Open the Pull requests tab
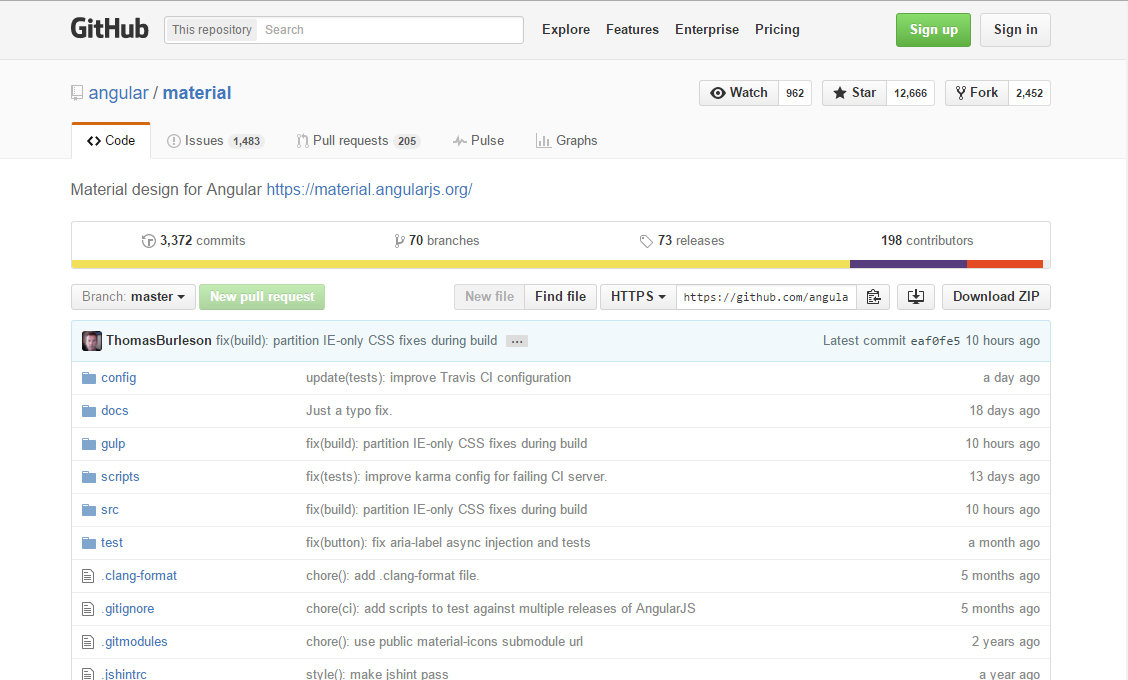 click(x=358, y=141)
